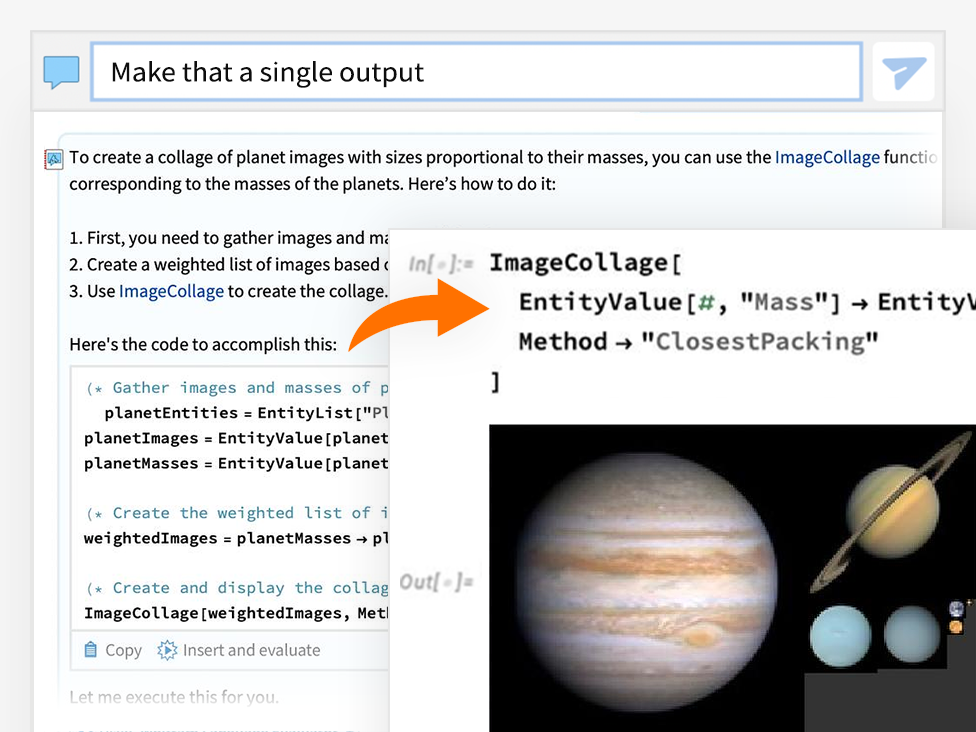
Task: Follow the ImageCollage link in step 3
Action: click(x=171, y=291)
